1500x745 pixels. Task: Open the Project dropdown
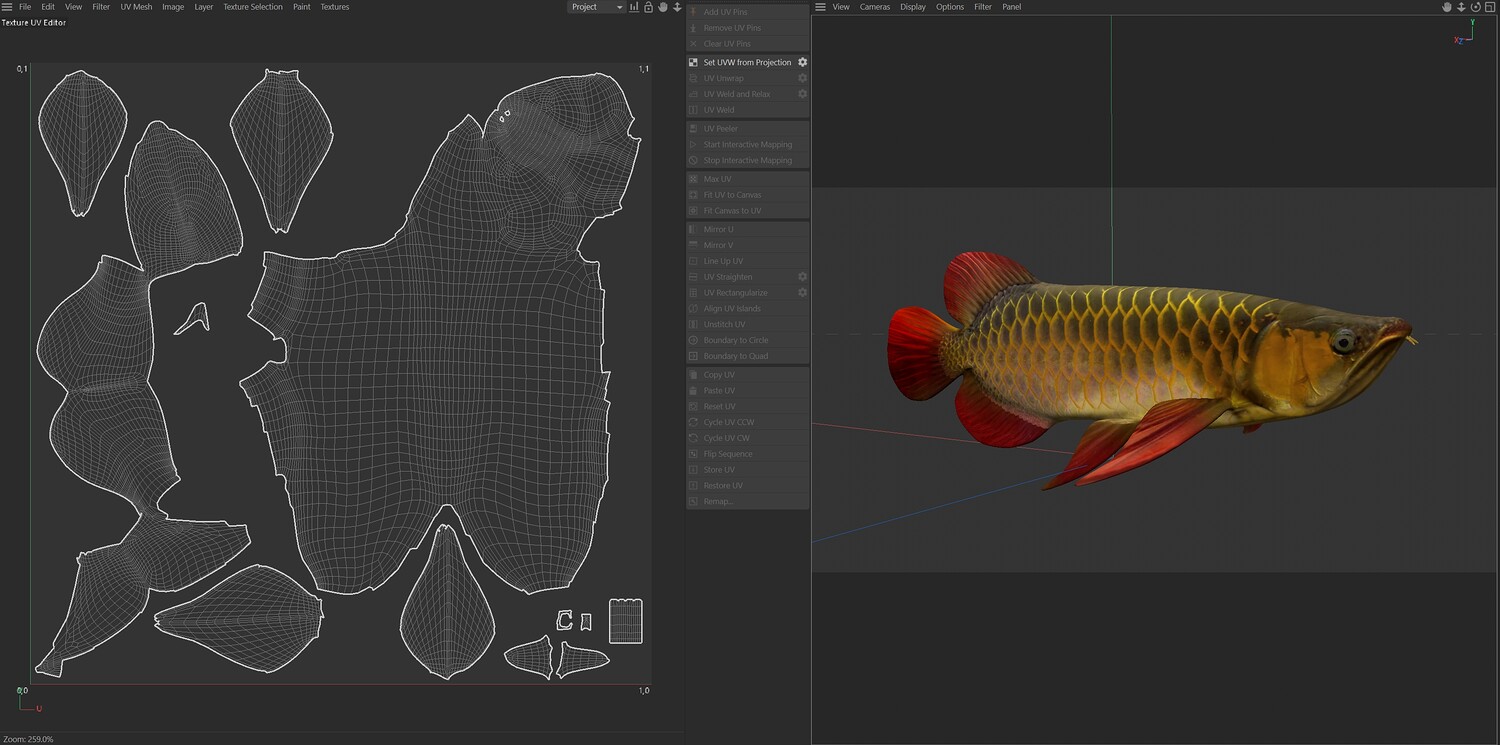pos(597,7)
